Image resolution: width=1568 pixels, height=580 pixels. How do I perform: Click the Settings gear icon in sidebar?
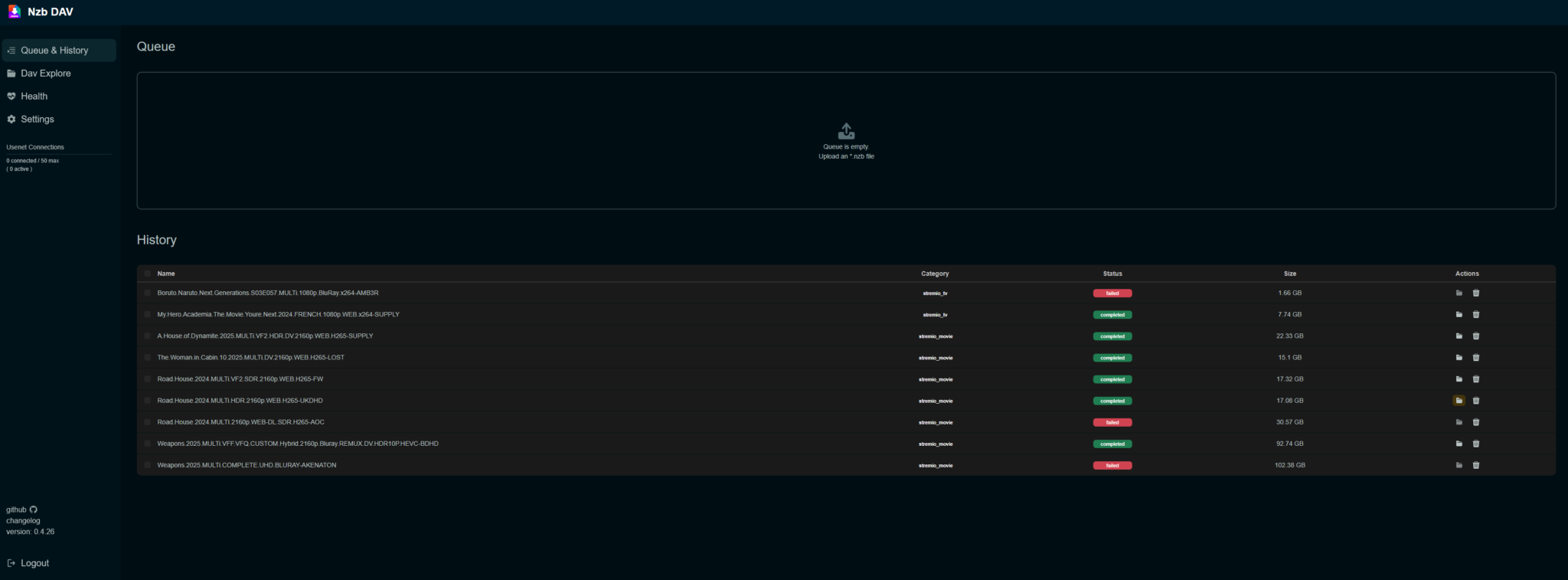[x=11, y=120]
